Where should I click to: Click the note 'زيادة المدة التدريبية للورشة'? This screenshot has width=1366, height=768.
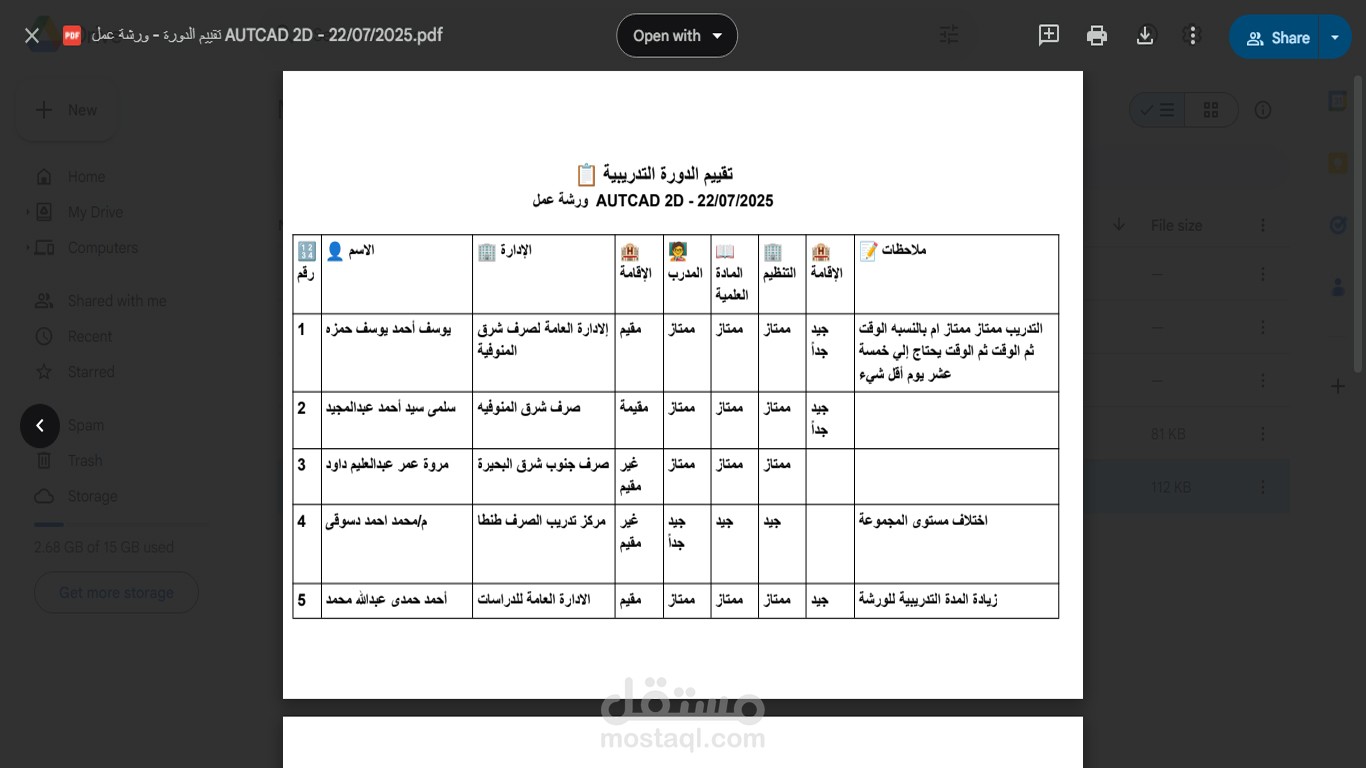pyautogui.click(x=928, y=600)
